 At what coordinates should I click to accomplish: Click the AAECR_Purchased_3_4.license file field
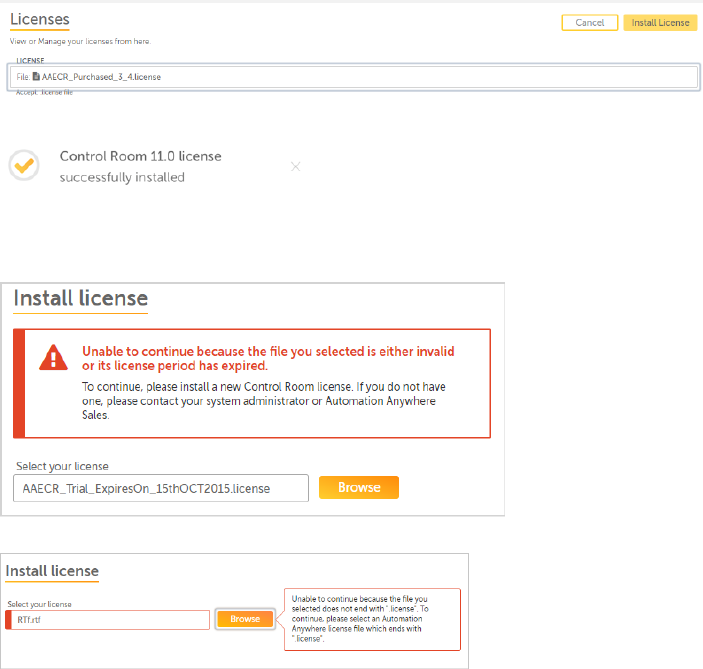pos(354,77)
